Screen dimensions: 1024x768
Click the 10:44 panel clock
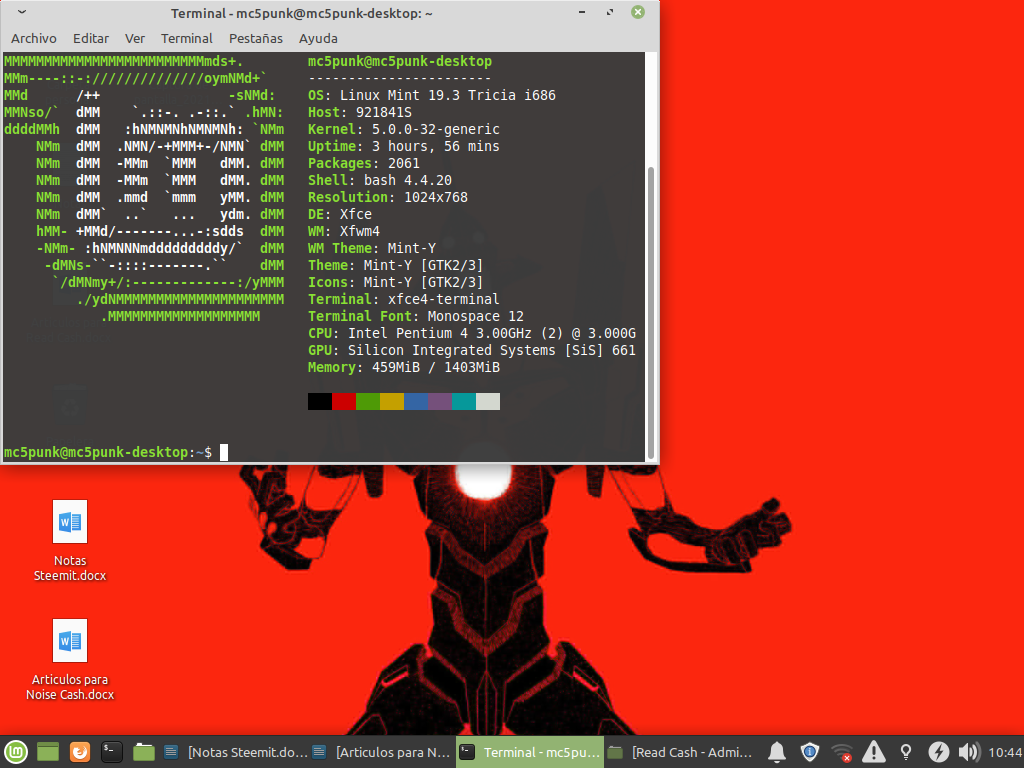pyautogui.click(x=1005, y=752)
